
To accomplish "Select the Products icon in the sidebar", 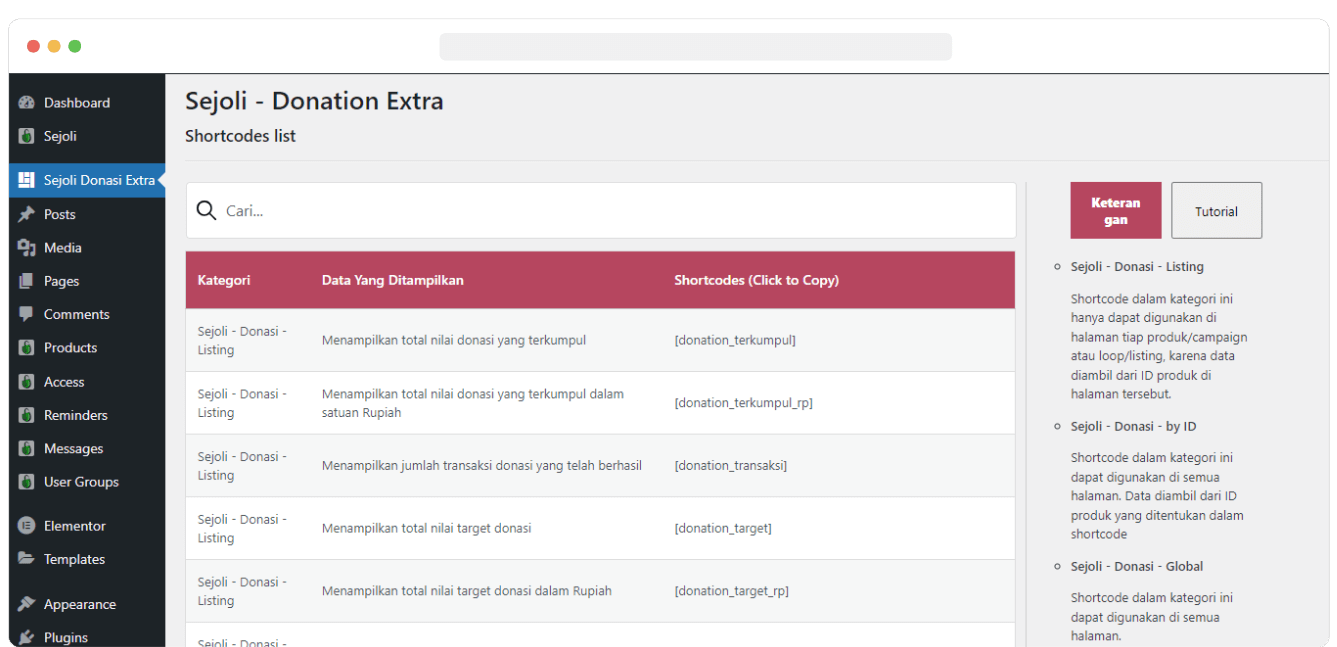I will coord(26,348).
